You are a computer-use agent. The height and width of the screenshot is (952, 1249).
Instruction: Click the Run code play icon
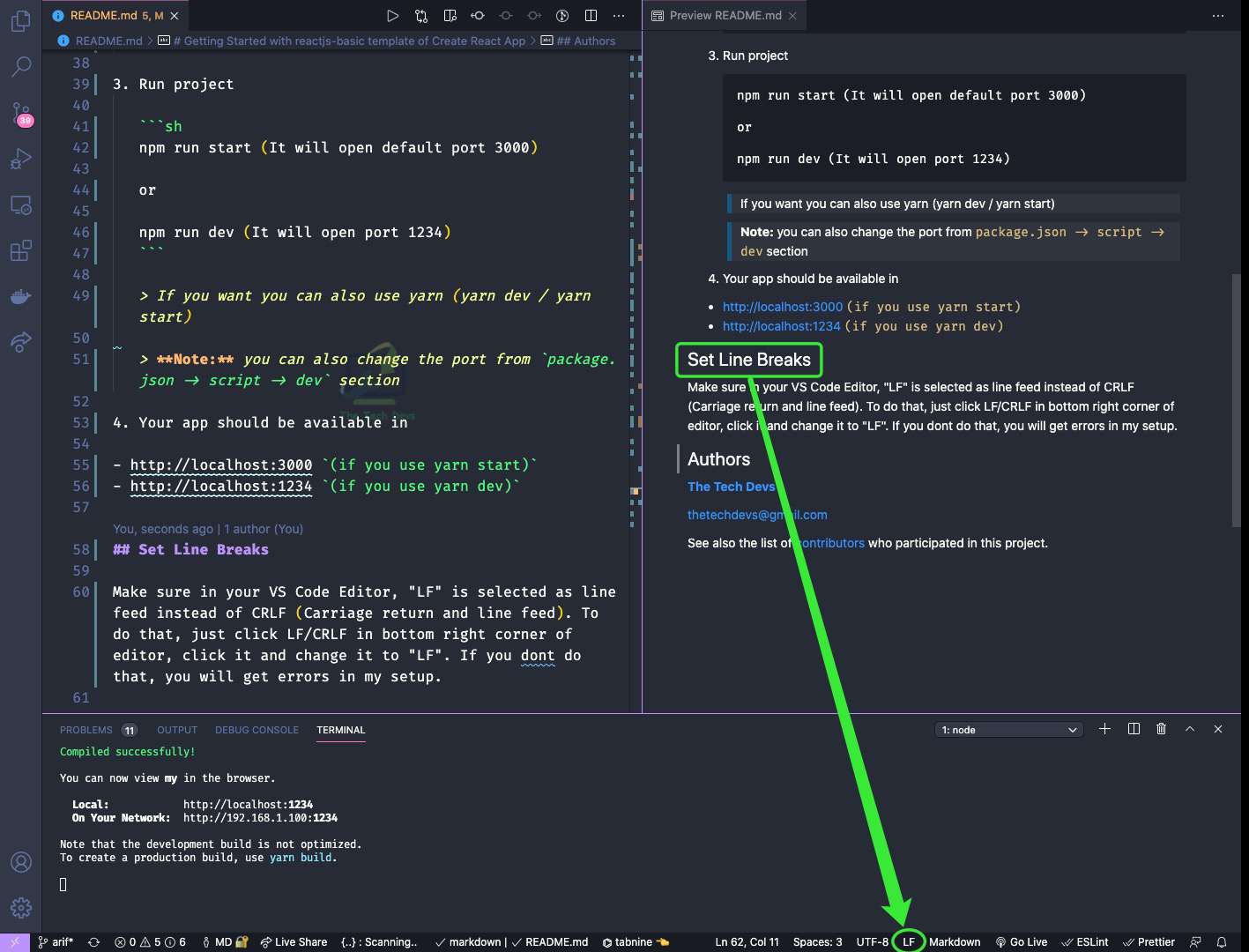coord(392,16)
